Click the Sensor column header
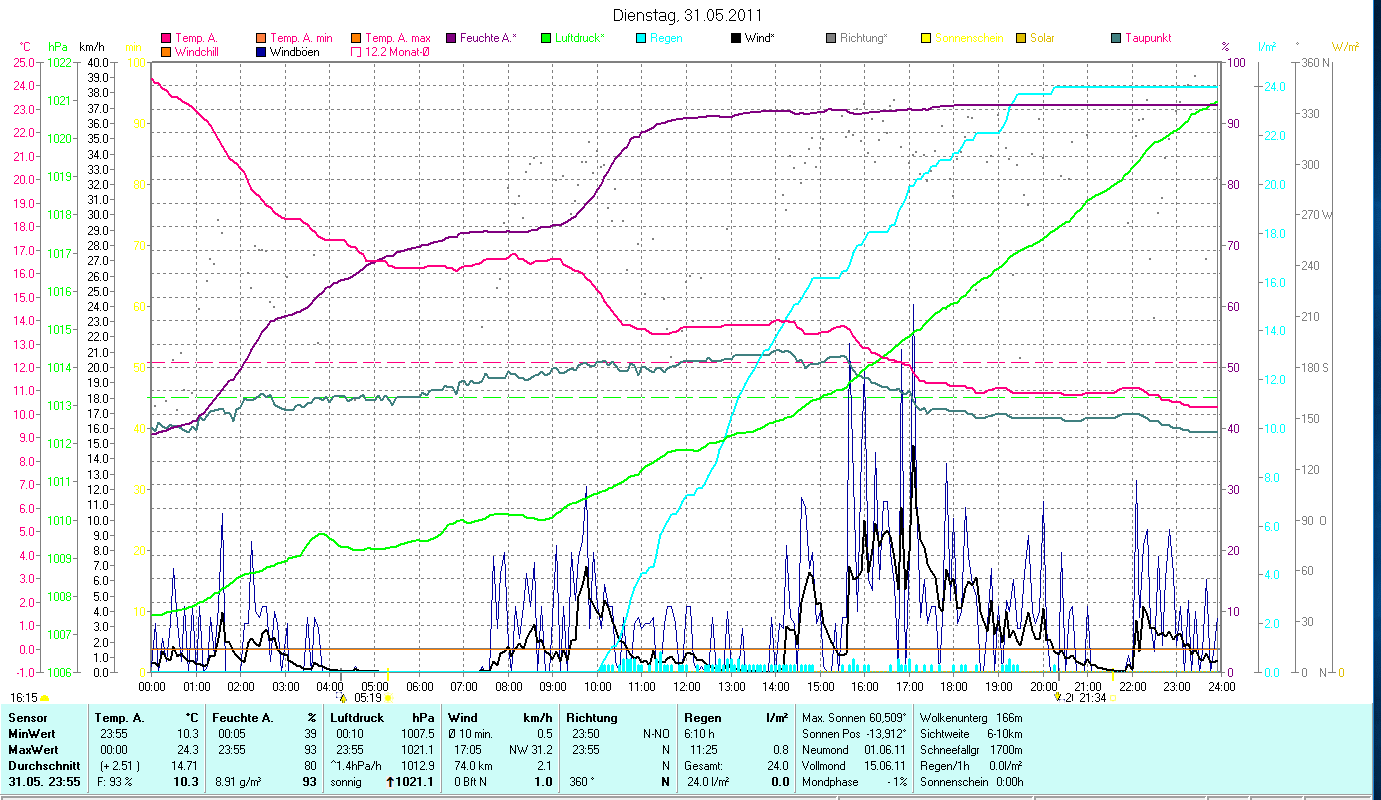Screen dimensions: 1381x800 click(x=27, y=718)
